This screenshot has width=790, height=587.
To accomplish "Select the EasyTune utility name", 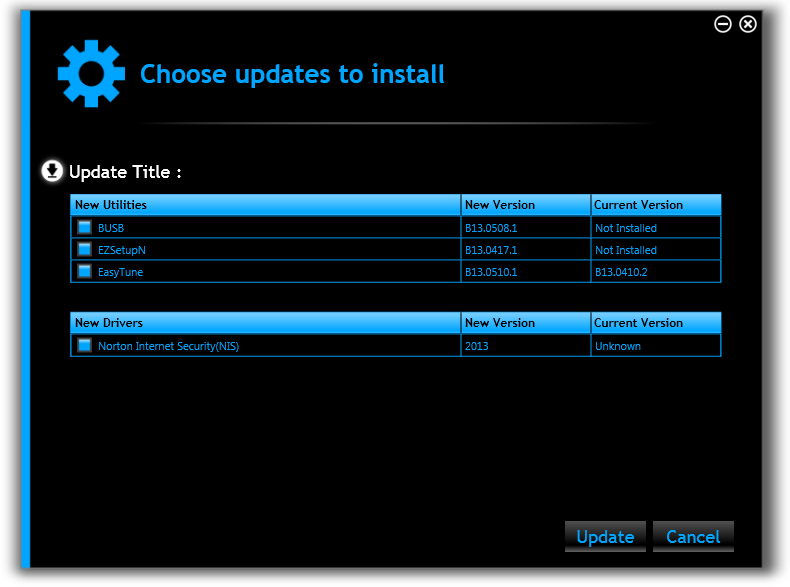I will (x=120, y=273).
